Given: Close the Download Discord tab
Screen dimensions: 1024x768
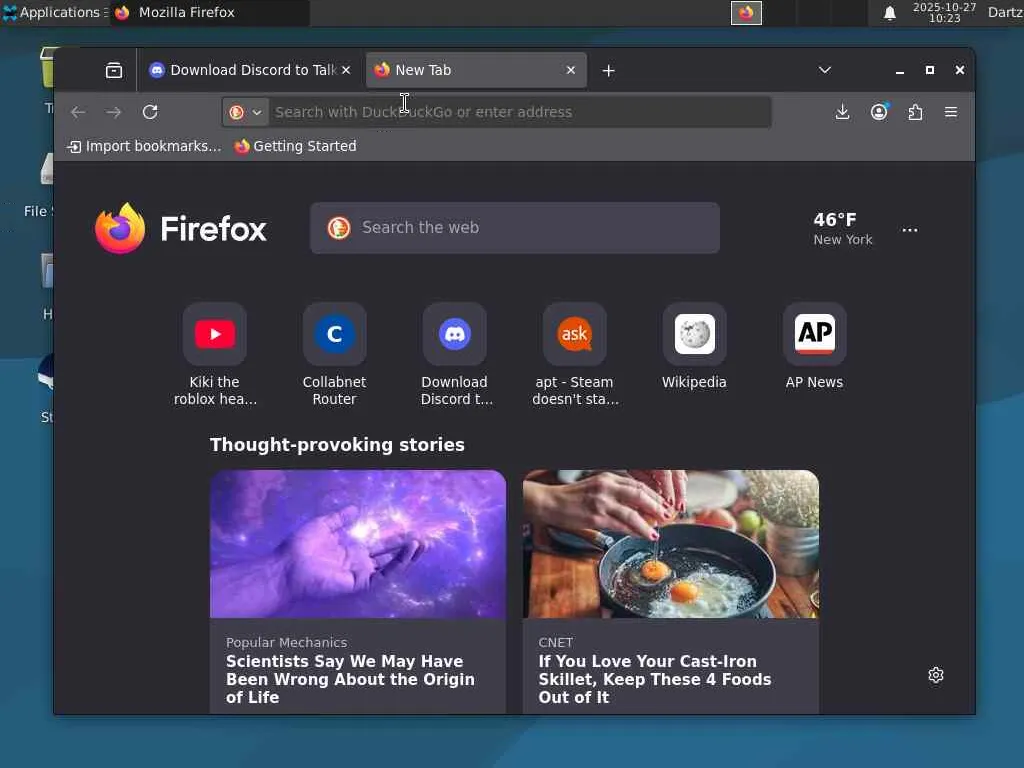Looking at the screenshot, I should tap(346, 70).
